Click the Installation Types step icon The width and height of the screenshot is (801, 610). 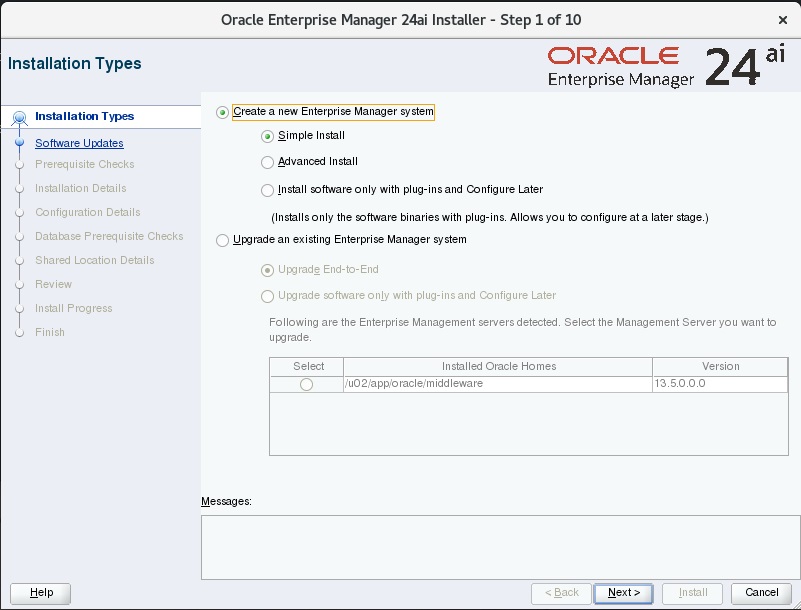click(19, 118)
